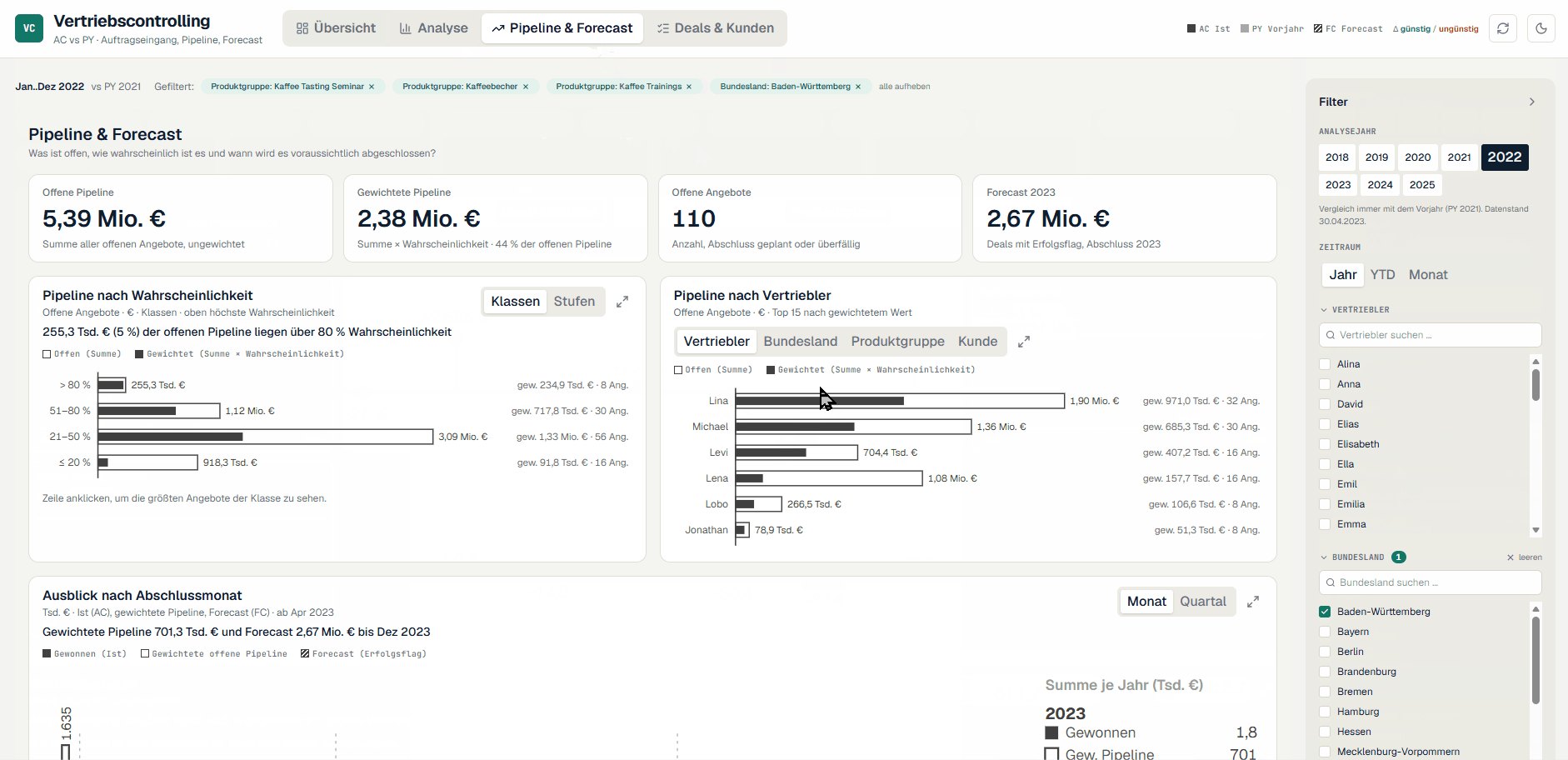
Task: Check the Elisabeth checkbox
Action: (x=1325, y=444)
